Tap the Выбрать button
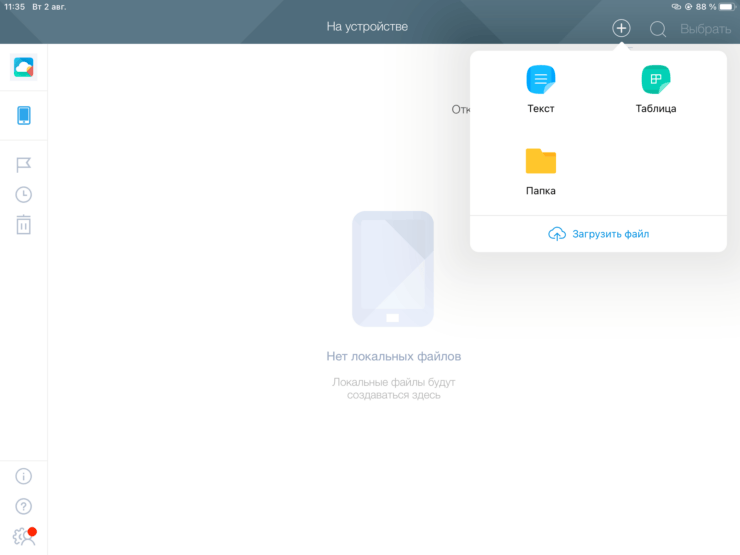The image size is (740, 555). pyautogui.click(x=705, y=29)
